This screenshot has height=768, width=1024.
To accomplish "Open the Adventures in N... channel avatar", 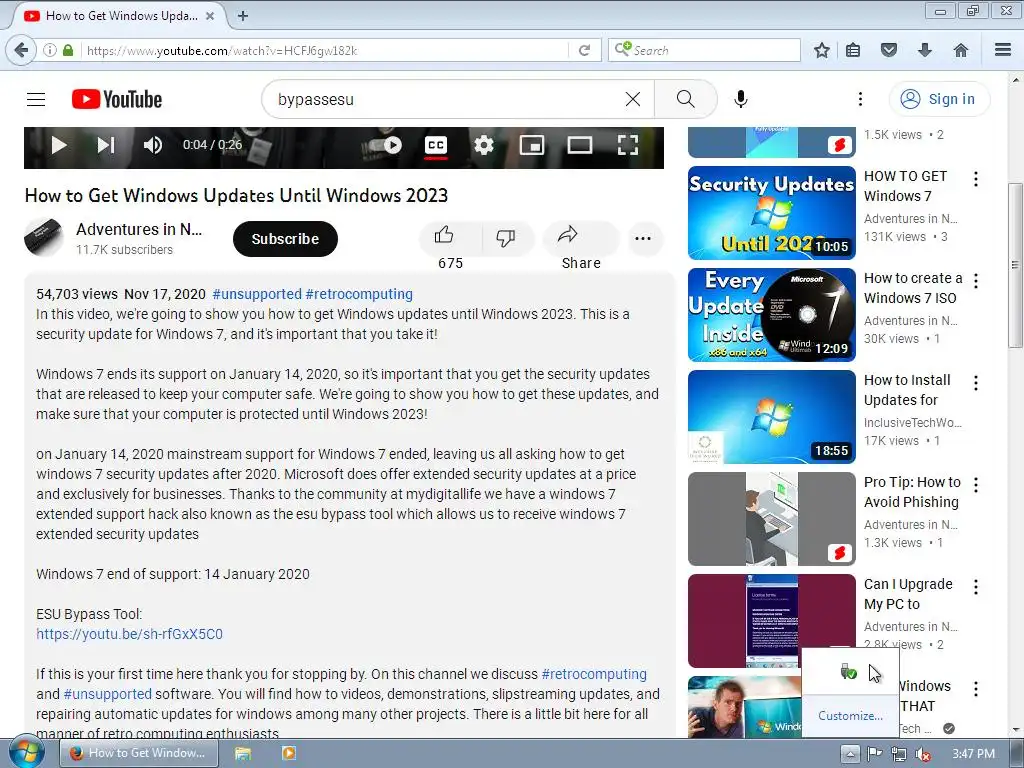I will 44,238.
